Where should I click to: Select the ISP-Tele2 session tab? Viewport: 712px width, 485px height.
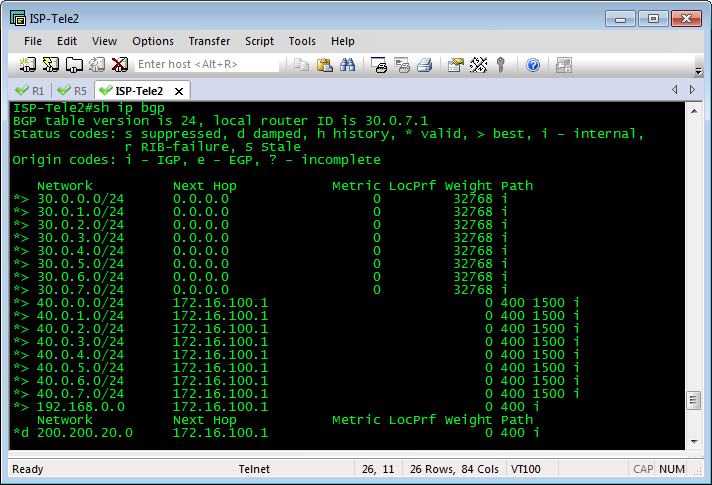[139, 91]
